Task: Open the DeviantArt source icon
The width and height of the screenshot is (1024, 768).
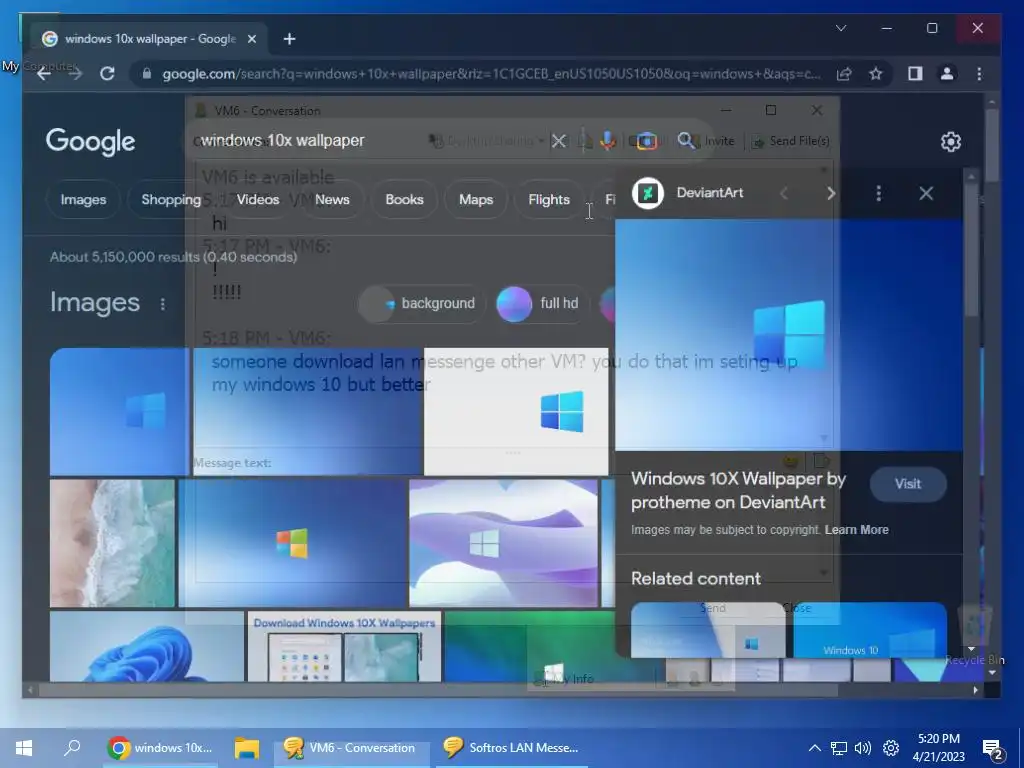Action: pos(648,193)
